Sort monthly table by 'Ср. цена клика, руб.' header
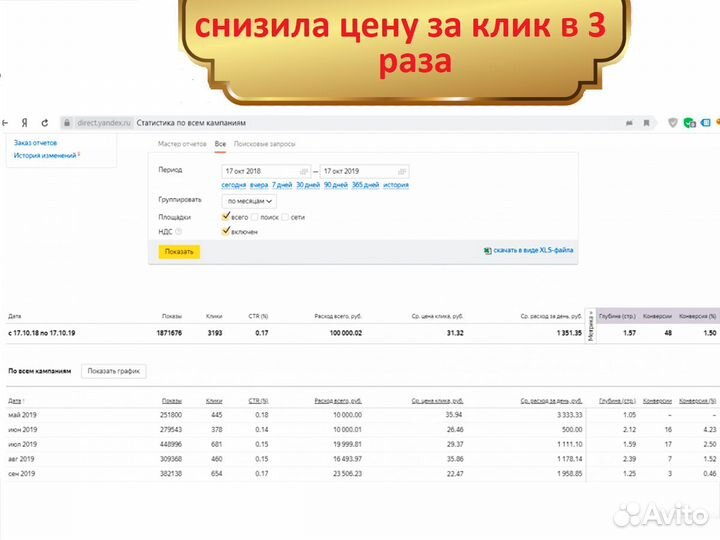Viewport: 720px width, 540px height. (x=437, y=401)
